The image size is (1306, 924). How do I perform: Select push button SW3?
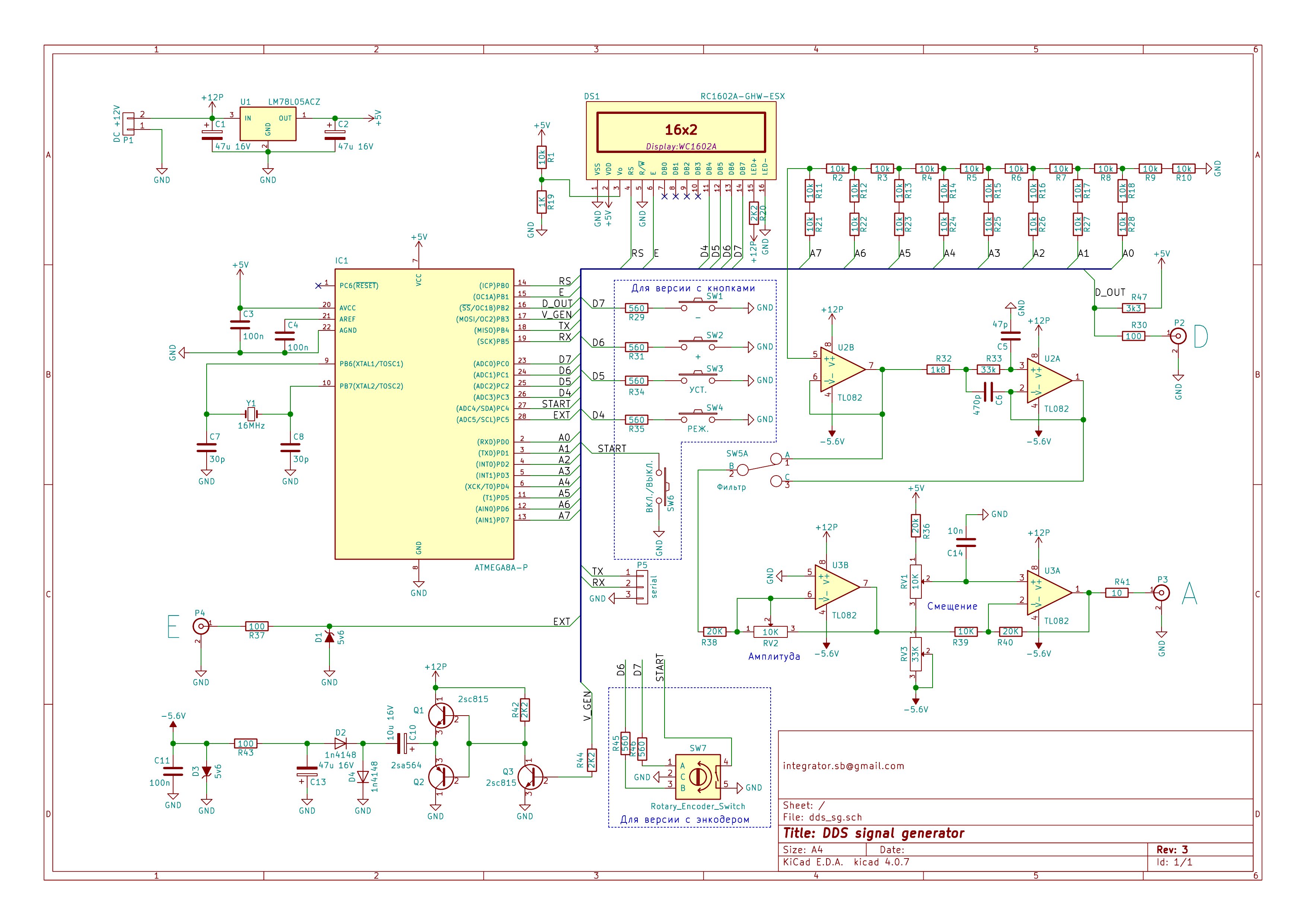[698, 378]
